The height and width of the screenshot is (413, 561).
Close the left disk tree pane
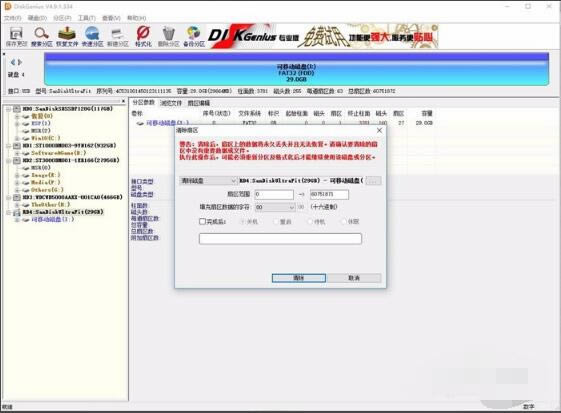[123, 101]
